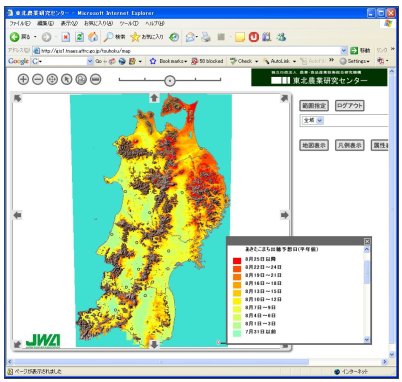
Task: Click the 地図表示 button
Action: [x=314, y=145]
